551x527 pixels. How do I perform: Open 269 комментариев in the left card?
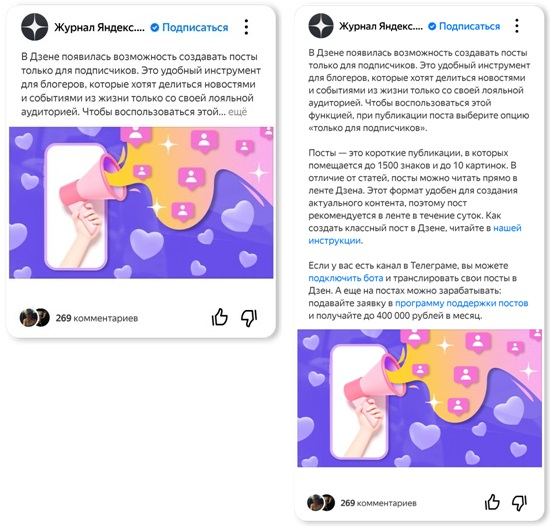coord(97,318)
